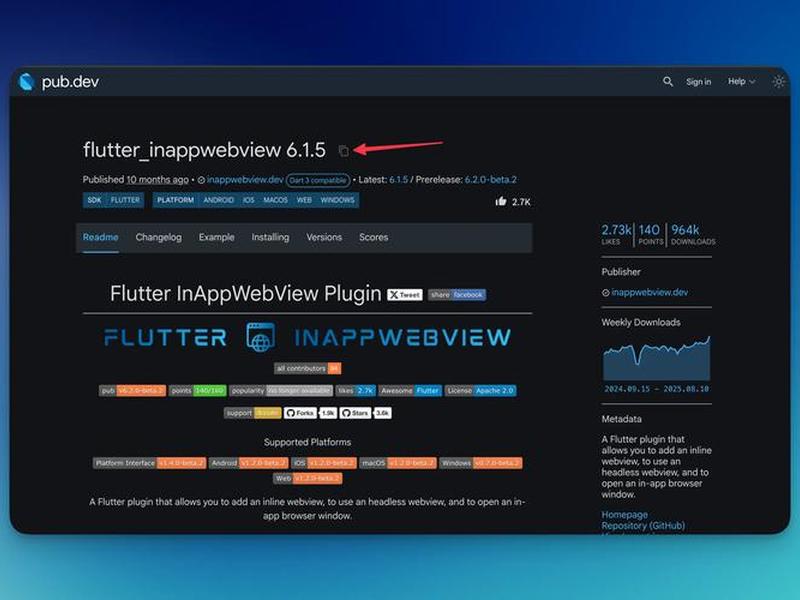The height and width of the screenshot is (600, 800).
Task: Open the Example tab
Action: (216, 237)
